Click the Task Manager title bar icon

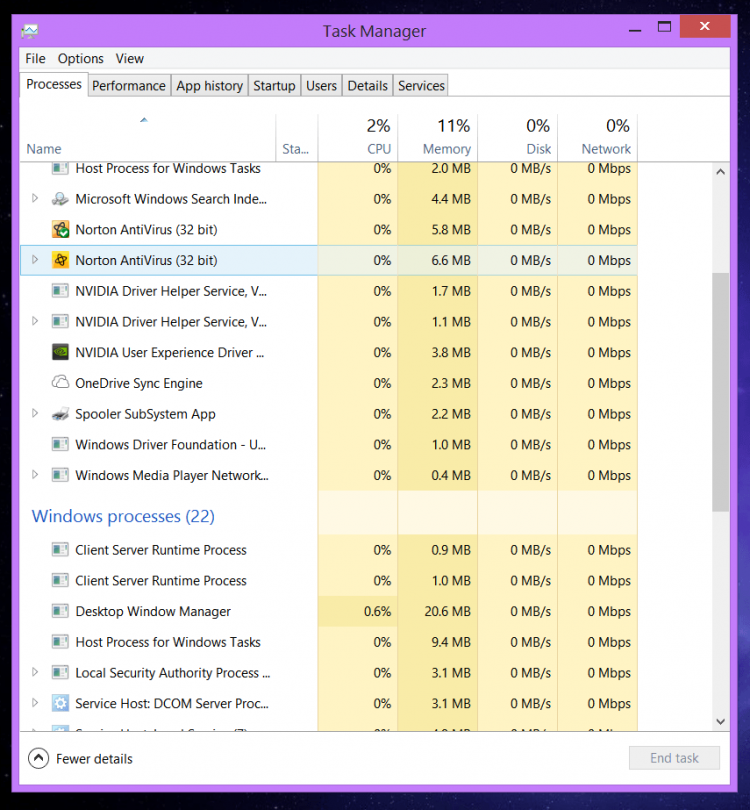pos(30,31)
